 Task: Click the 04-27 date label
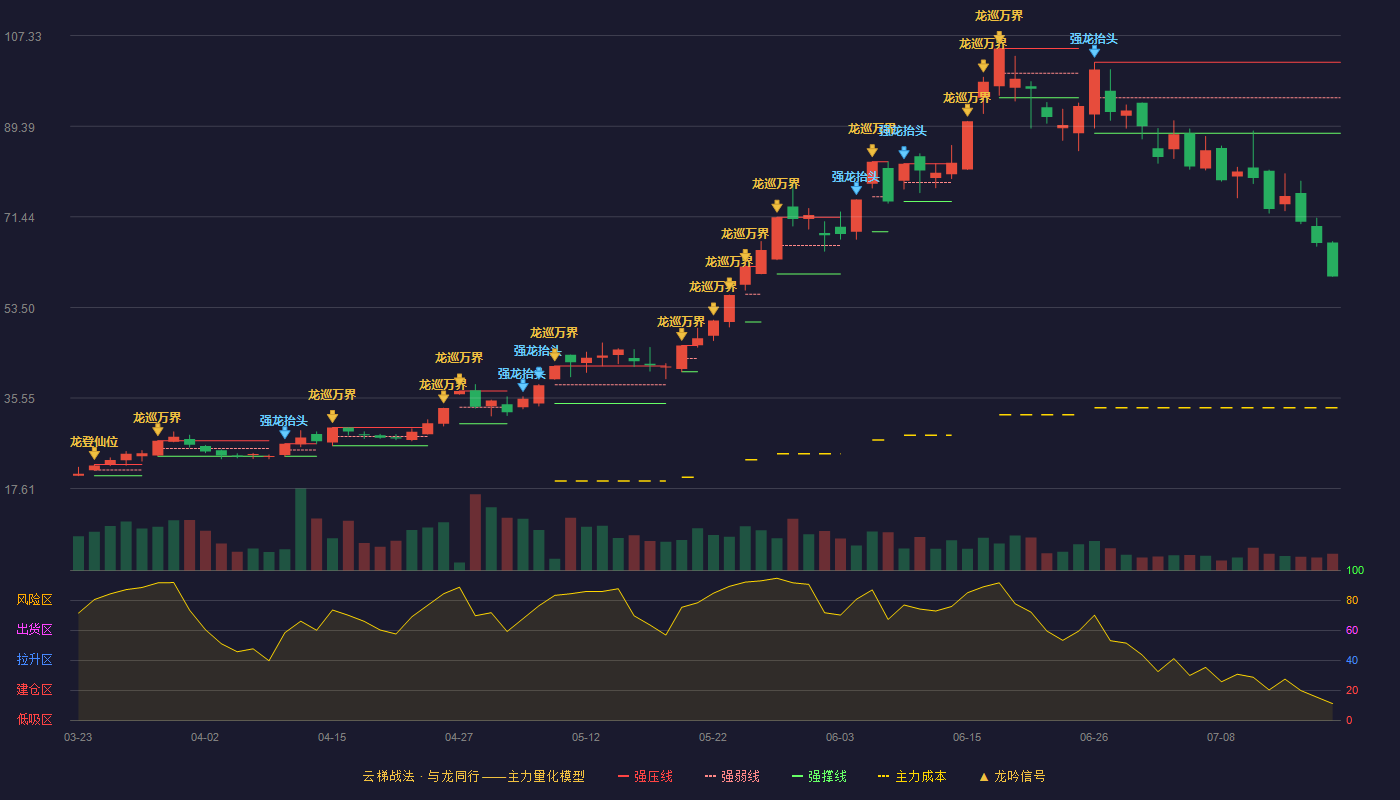click(459, 737)
